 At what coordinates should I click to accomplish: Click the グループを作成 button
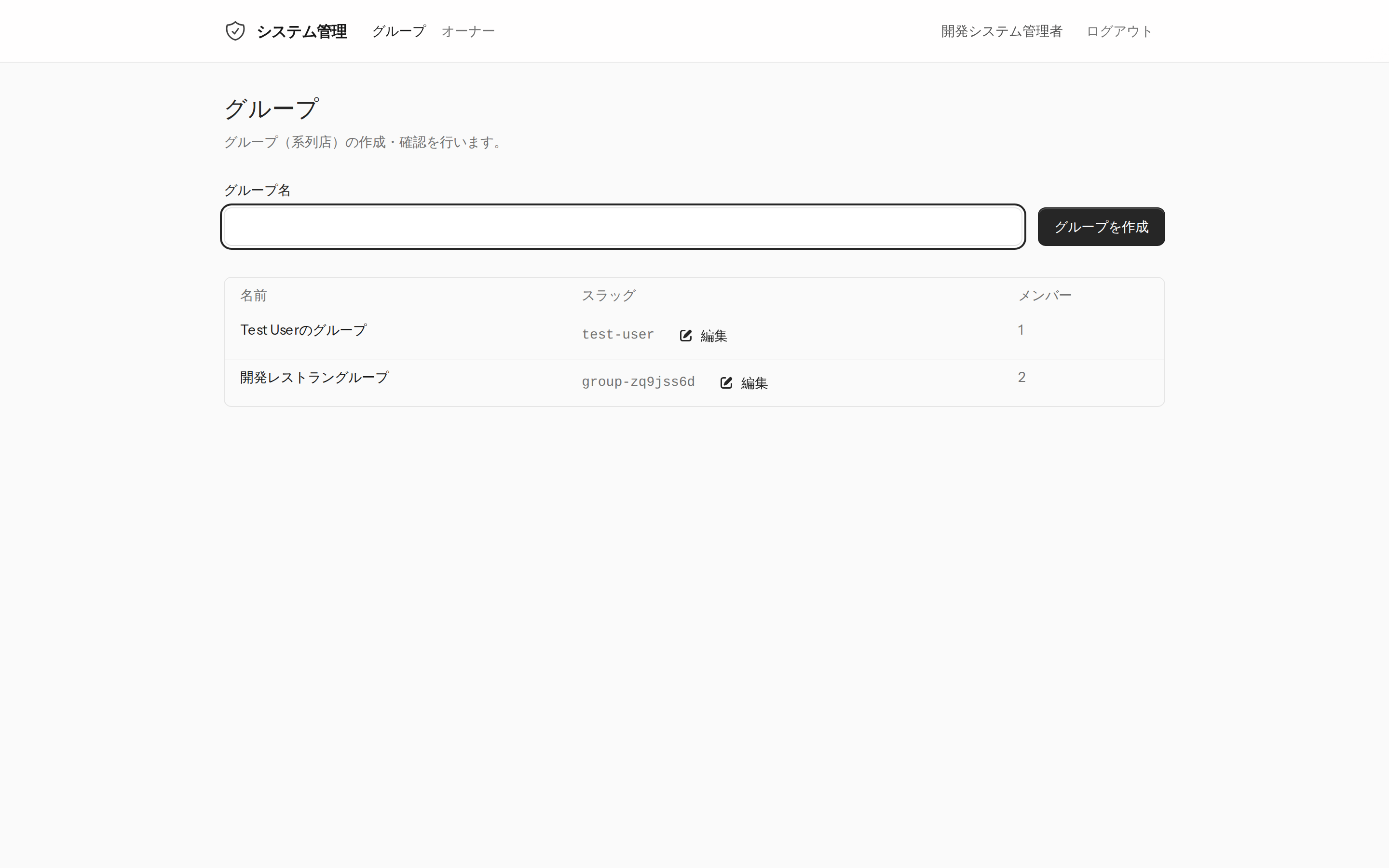(1101, 227)
